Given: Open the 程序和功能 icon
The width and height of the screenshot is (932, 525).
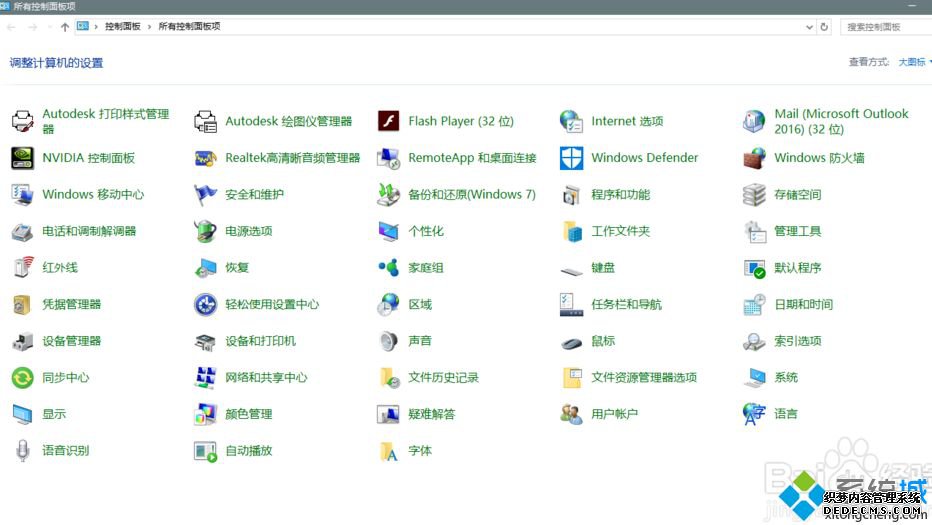Looking at the screenshot, I should click(x=572, y=194).
